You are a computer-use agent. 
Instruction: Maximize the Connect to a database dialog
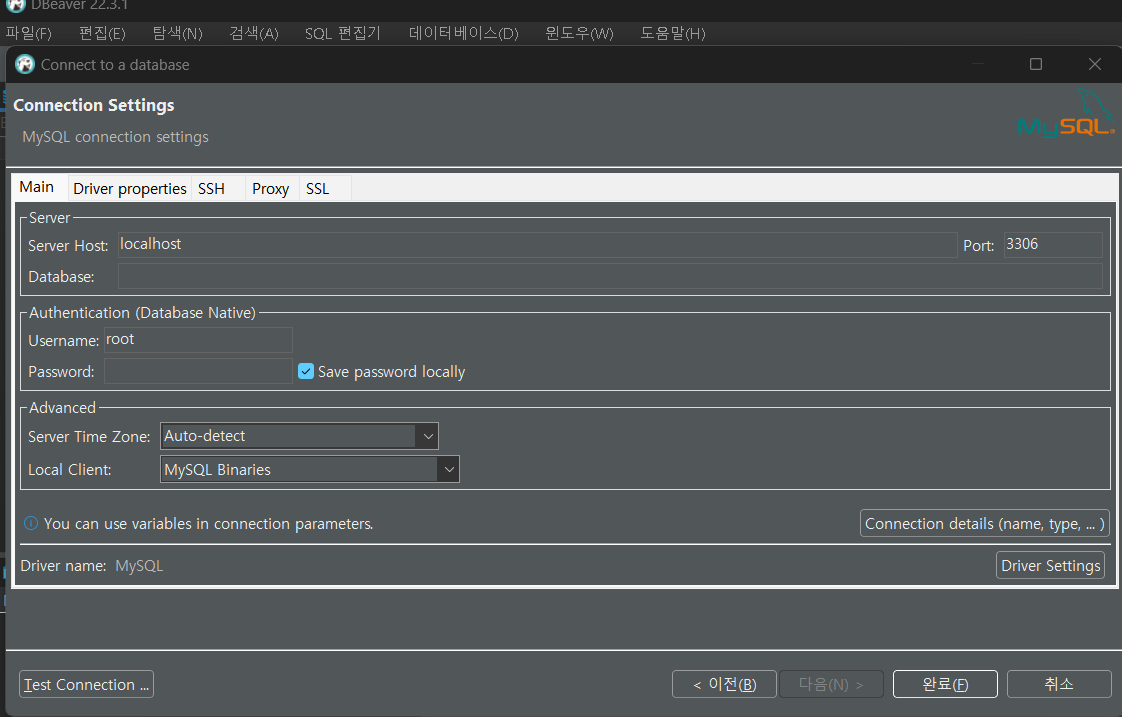coord(1035,64)
